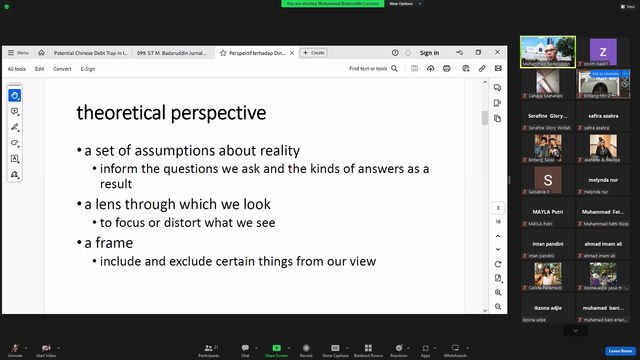Show more participants with down chevron
Image resolution: width=640 pixels, height=360 pixels.
[576, 331]
